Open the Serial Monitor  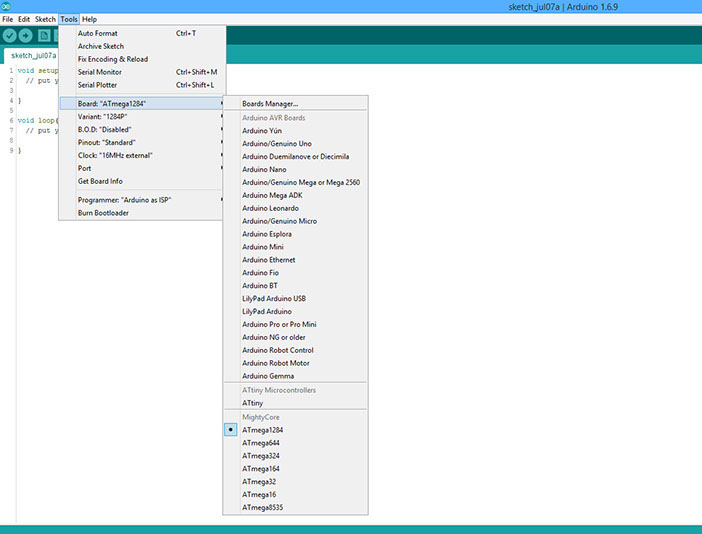click(x=142, y=72)
